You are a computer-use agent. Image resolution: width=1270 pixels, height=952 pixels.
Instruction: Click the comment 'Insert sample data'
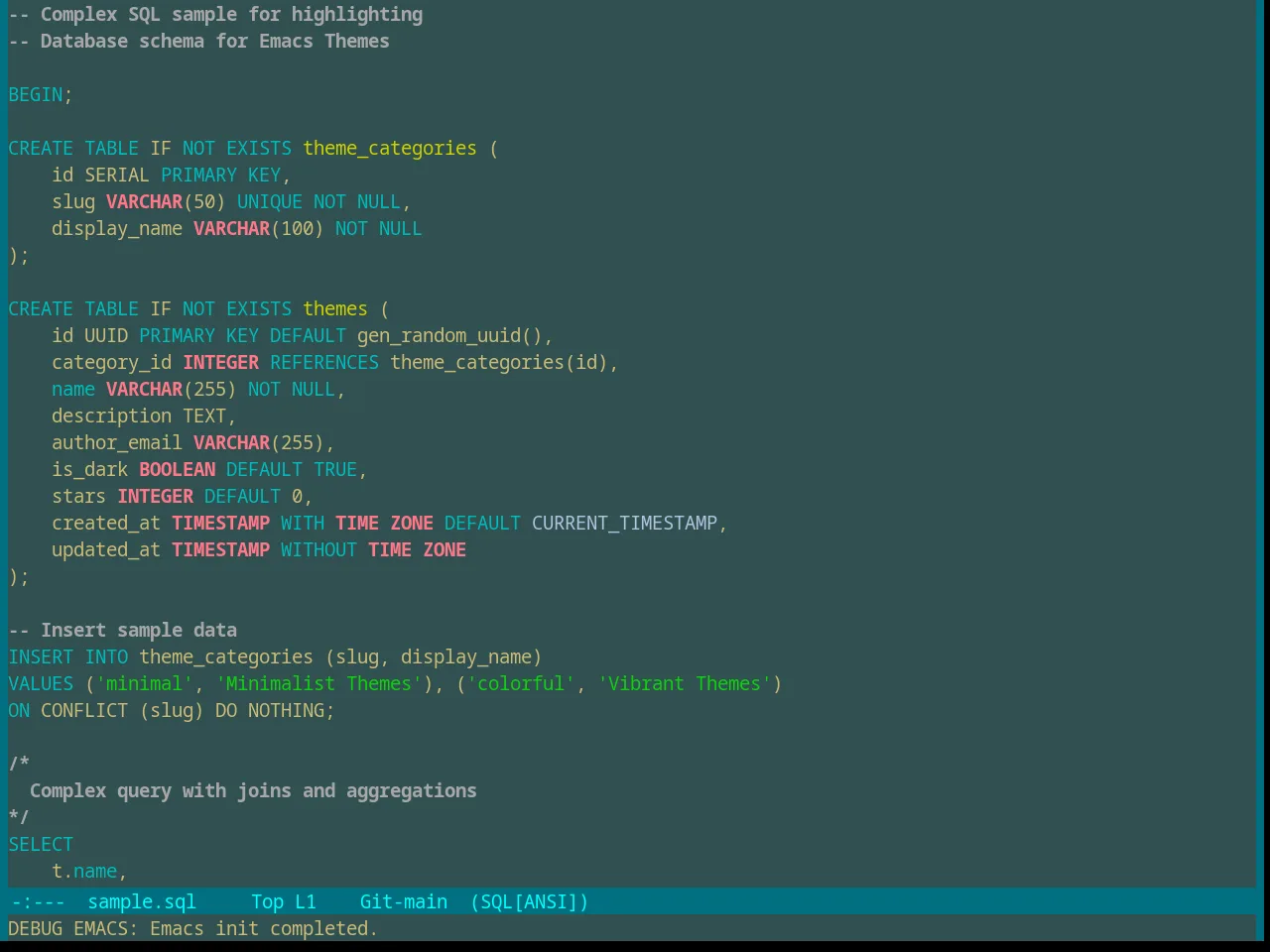tap(139, 630)
